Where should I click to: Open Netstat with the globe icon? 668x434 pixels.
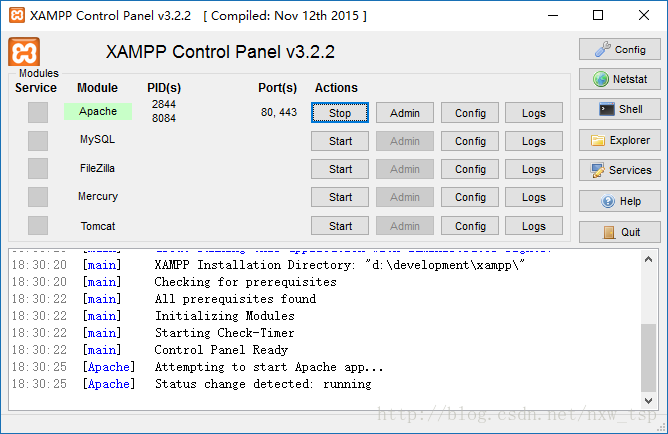click(619, 79)
